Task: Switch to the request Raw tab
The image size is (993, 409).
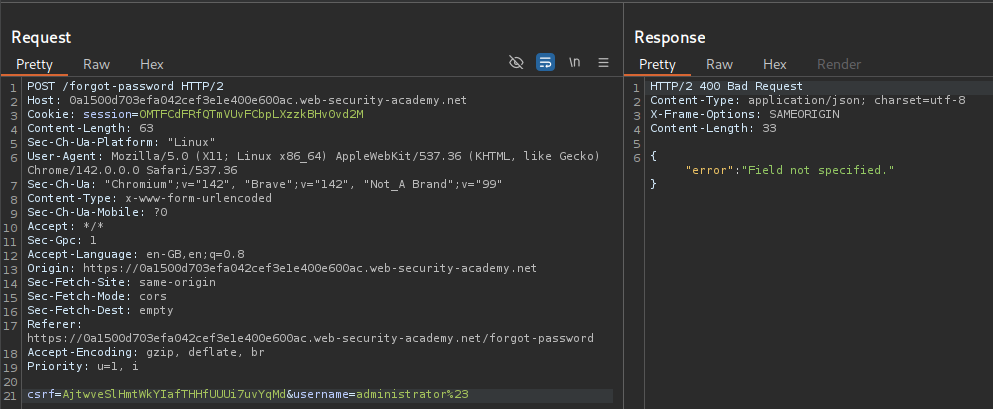Action: point(97,63)
